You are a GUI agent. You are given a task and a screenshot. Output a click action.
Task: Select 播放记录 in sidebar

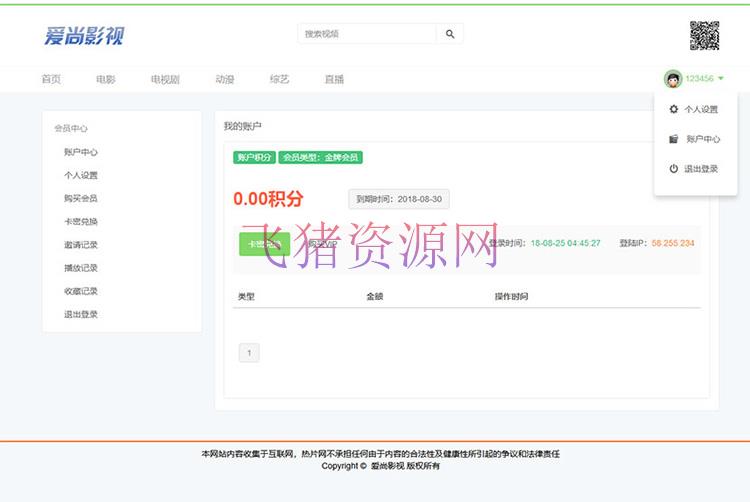(81, 268)
